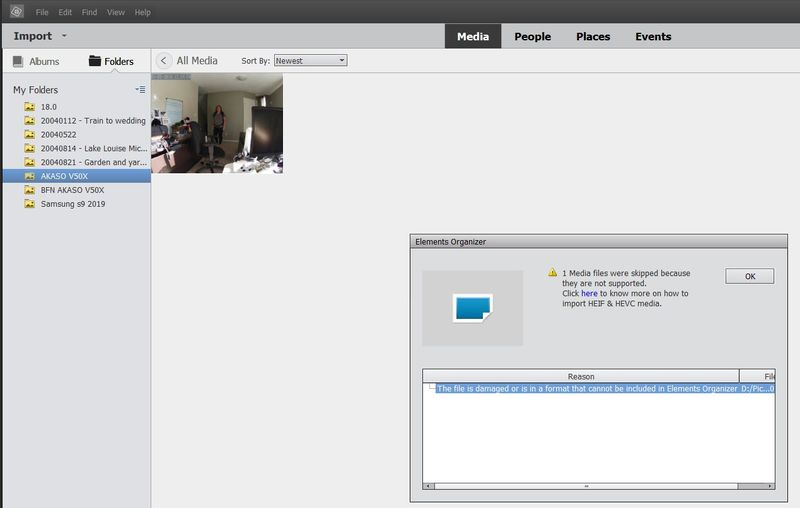Click the yellow warning triangle icon

click(x=551, y=272)
